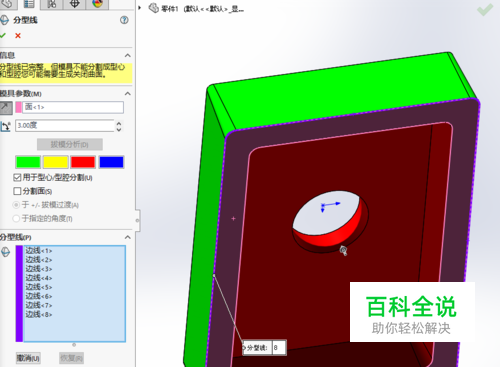Select 边线<8> in the list
This screenshot has width=500, height=367.
pos(39,314)
